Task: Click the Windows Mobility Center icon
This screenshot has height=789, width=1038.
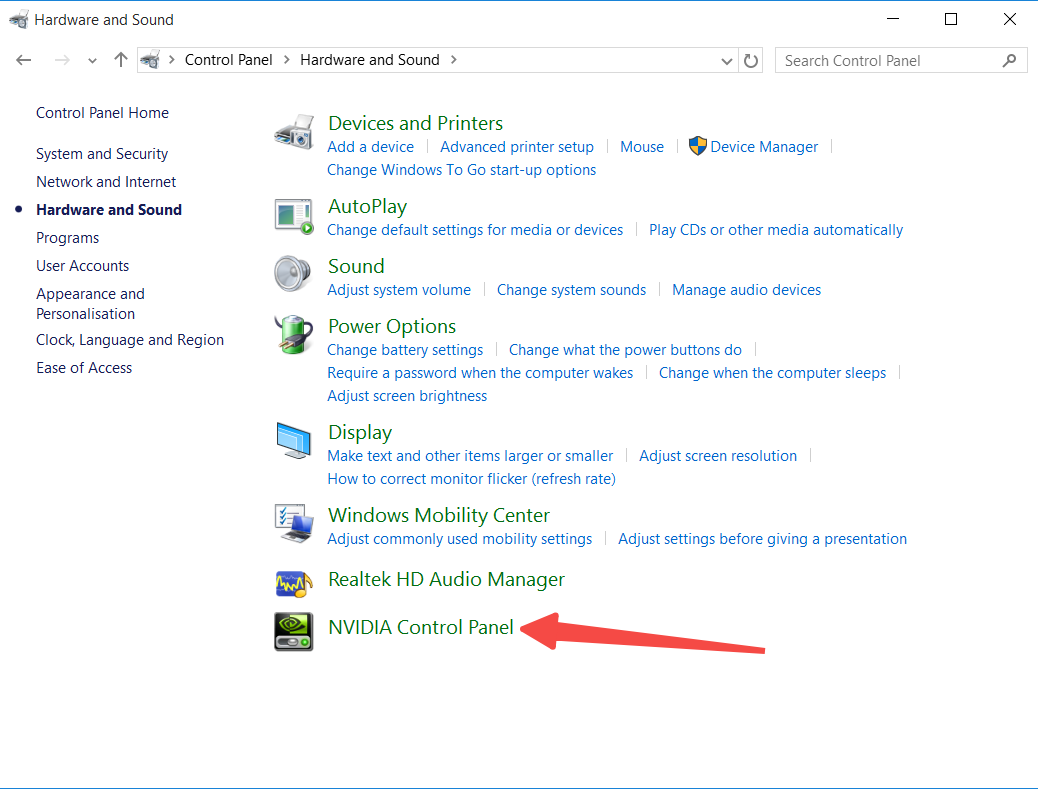Action: (x=294, y=523)
